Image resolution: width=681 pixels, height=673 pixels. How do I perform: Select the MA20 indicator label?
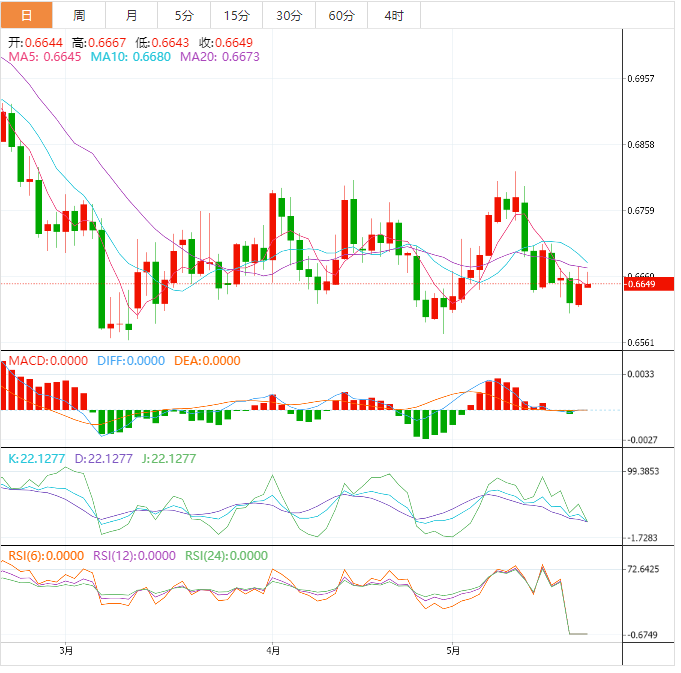[219, 58]
